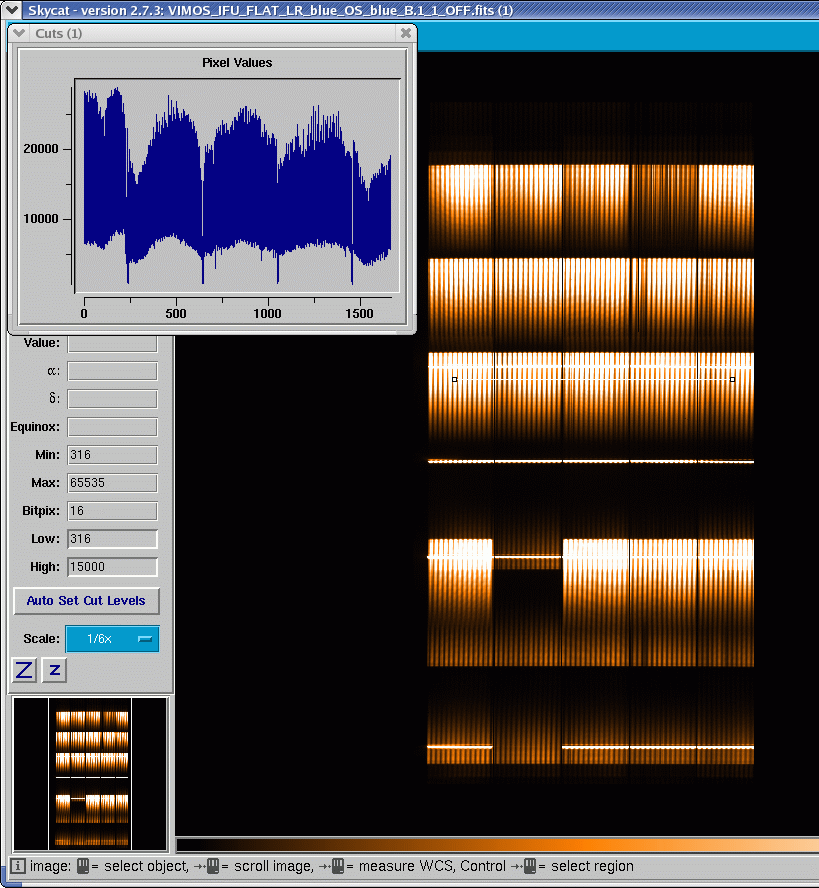Click the 1000 x-axis label
The width and height of the screenshot is (819, 888).
(267, 314)
